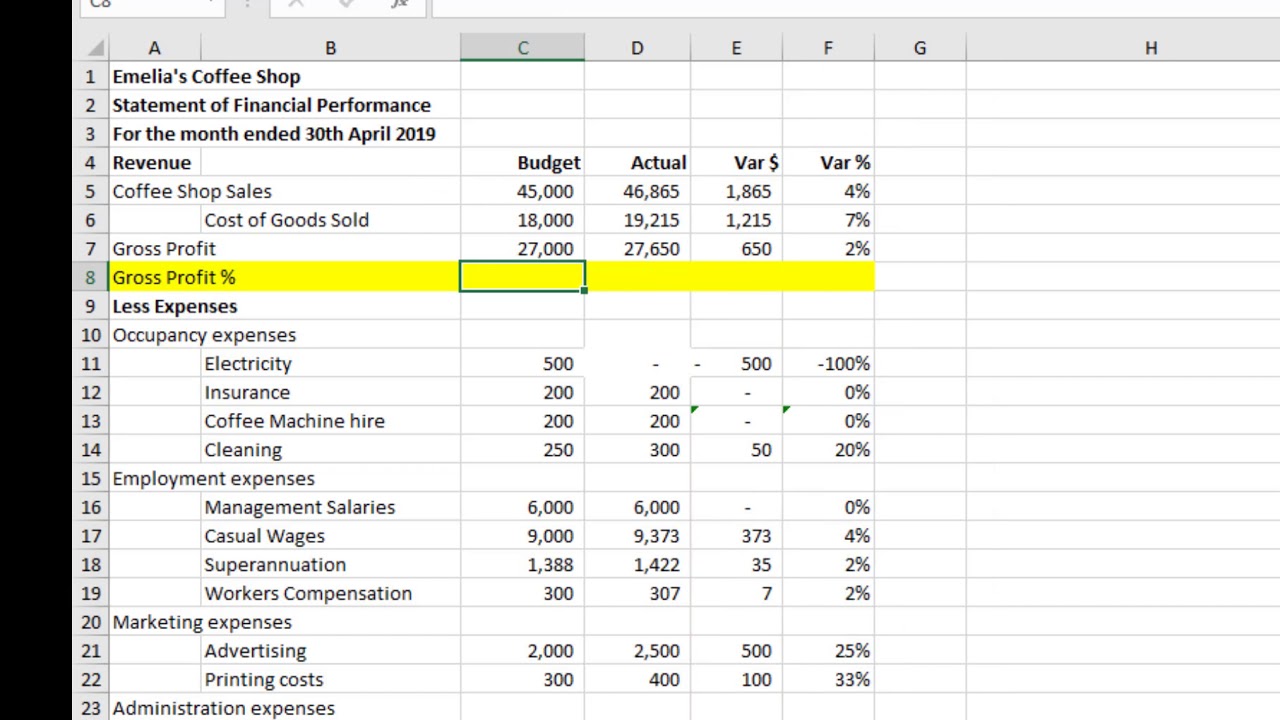This screenshot has width=1280, height=720.
Task: Click the "Employment expenses" cell
Action: point(213,478)
